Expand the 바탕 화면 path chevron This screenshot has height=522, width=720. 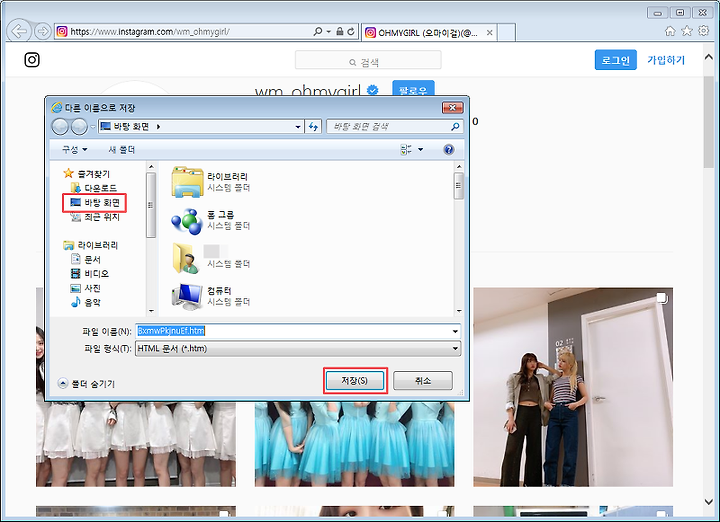click(158, 126)
